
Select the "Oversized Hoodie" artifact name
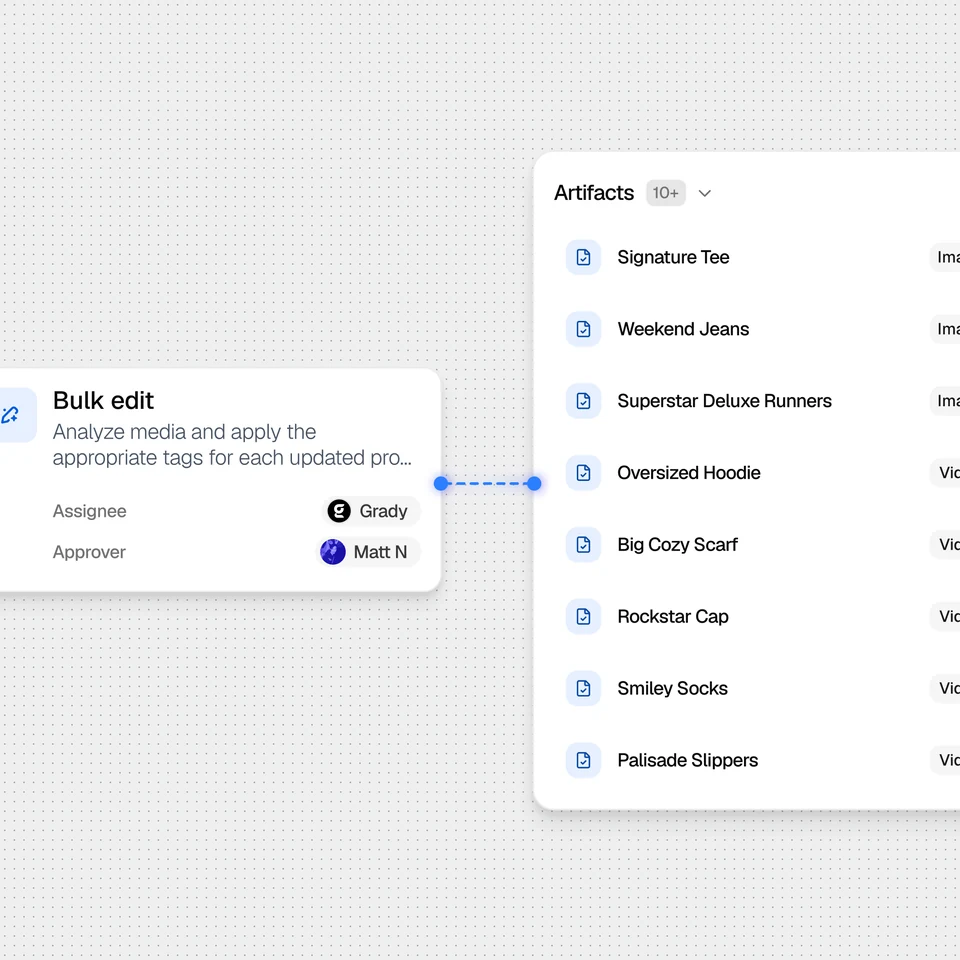point(689,473)
